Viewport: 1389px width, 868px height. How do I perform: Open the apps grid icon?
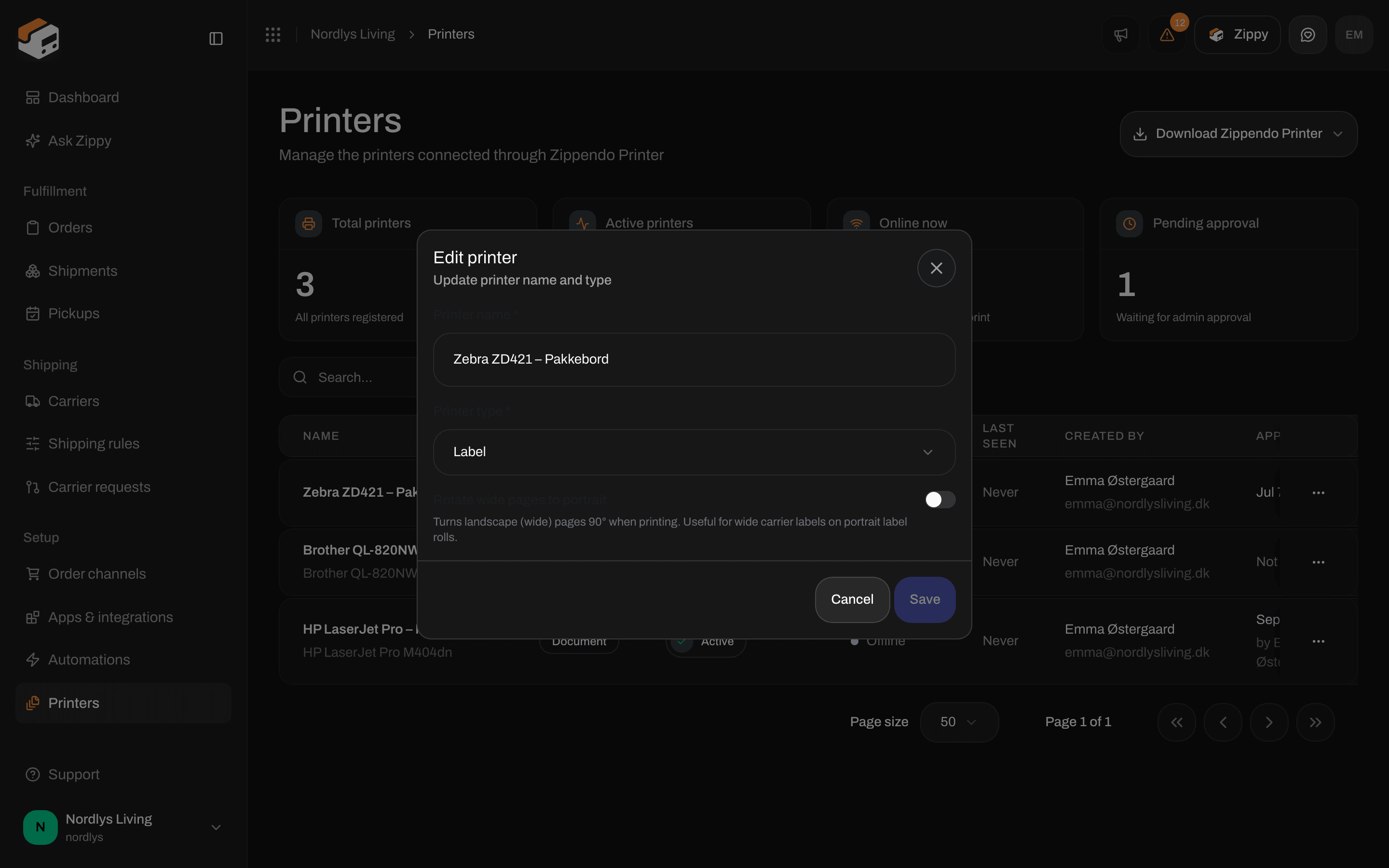click(x=272, y=34)
